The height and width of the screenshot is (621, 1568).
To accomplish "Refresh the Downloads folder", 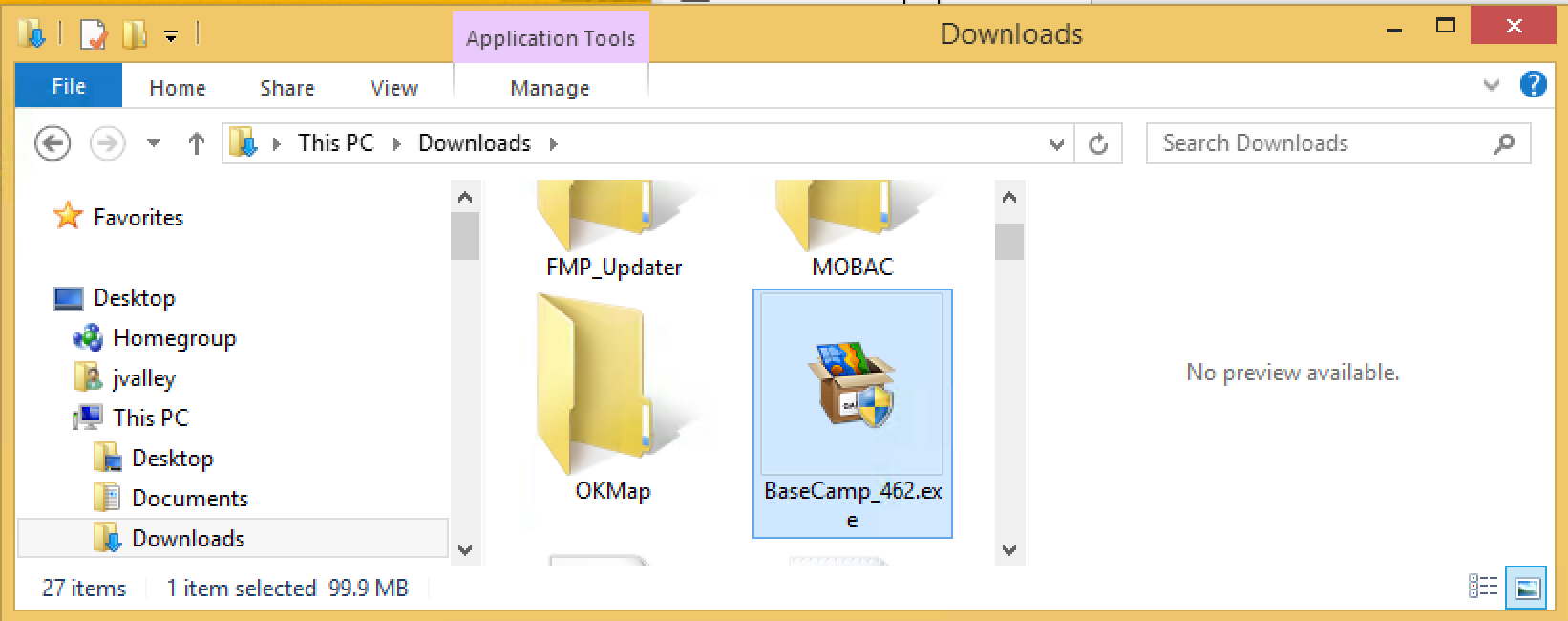I will [x=1098, y=144].
